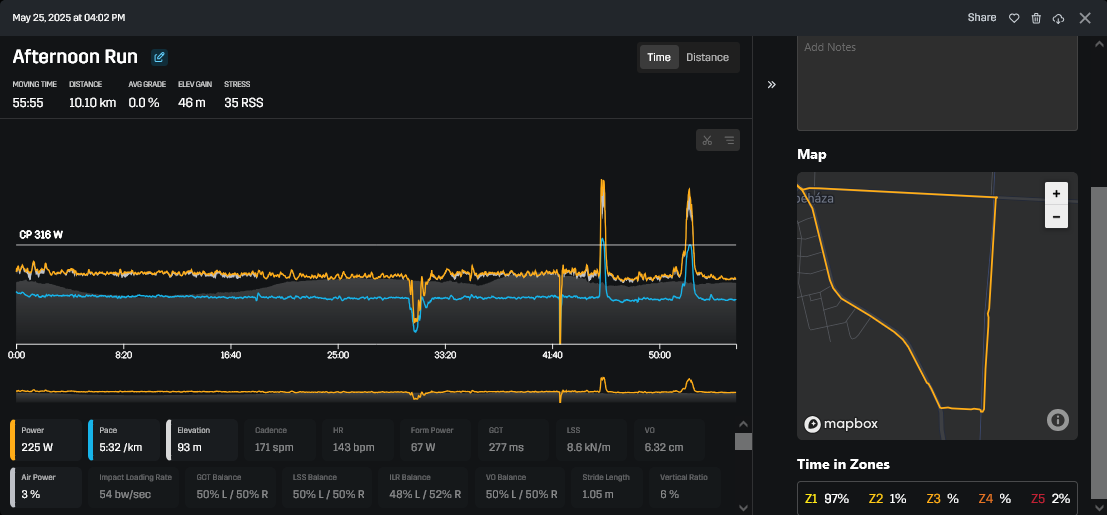Delete the activity using the trash icon
Image resolution: width=1107 pixels, height=515 pixels.
1036,18
